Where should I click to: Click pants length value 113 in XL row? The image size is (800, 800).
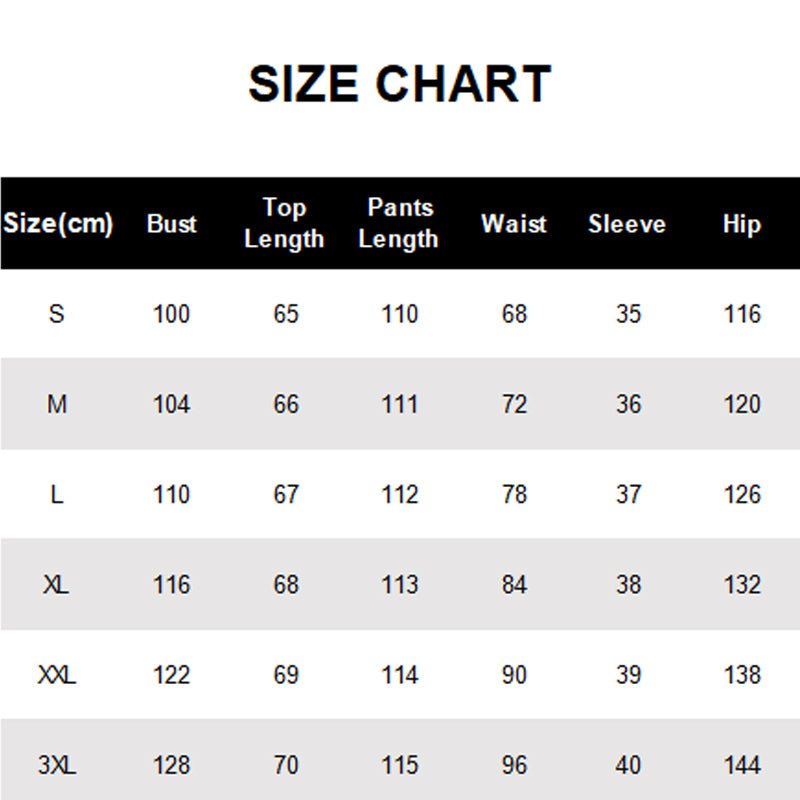coord(399,584)
